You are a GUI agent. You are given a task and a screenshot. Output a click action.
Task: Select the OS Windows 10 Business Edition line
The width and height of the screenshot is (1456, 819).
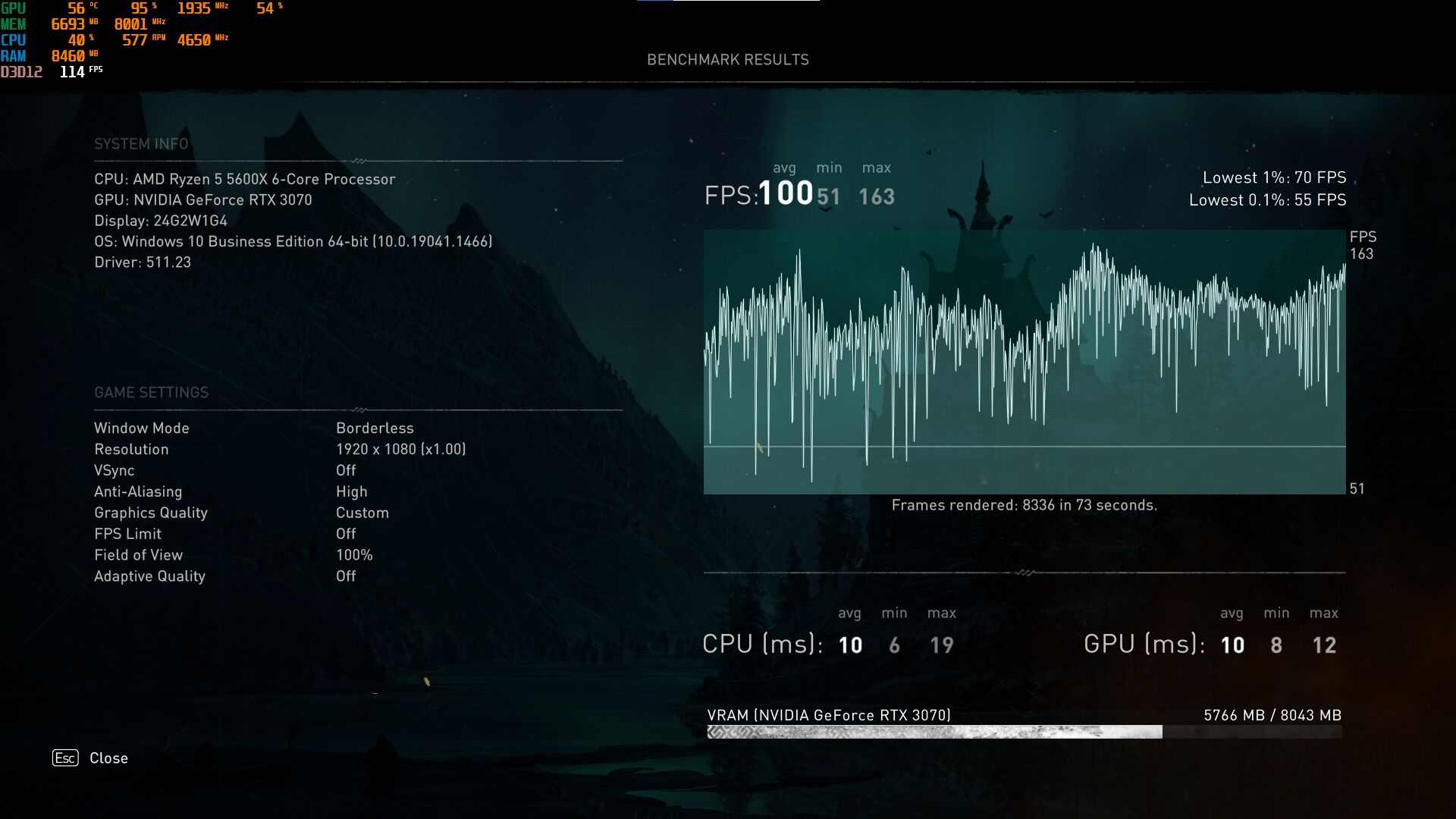tap(293, 241)
